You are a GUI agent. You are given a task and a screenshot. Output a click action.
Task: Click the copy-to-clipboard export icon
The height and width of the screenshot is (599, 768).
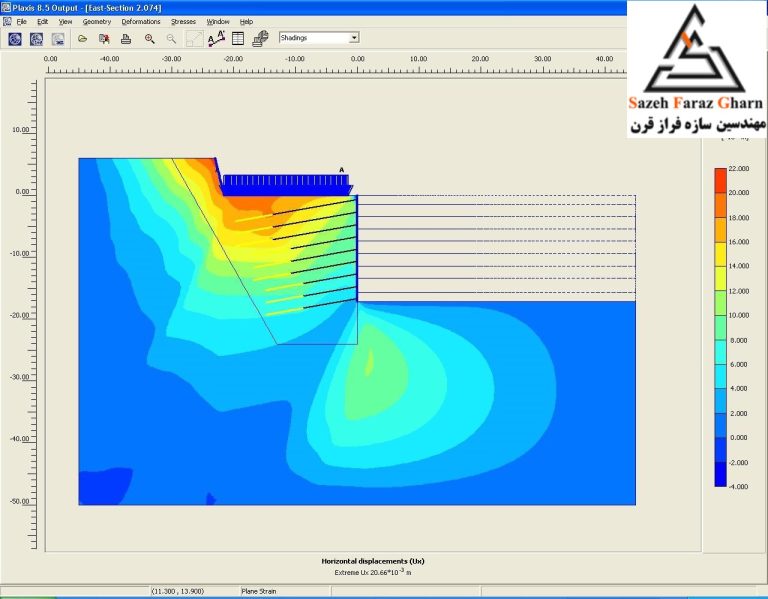104,39
